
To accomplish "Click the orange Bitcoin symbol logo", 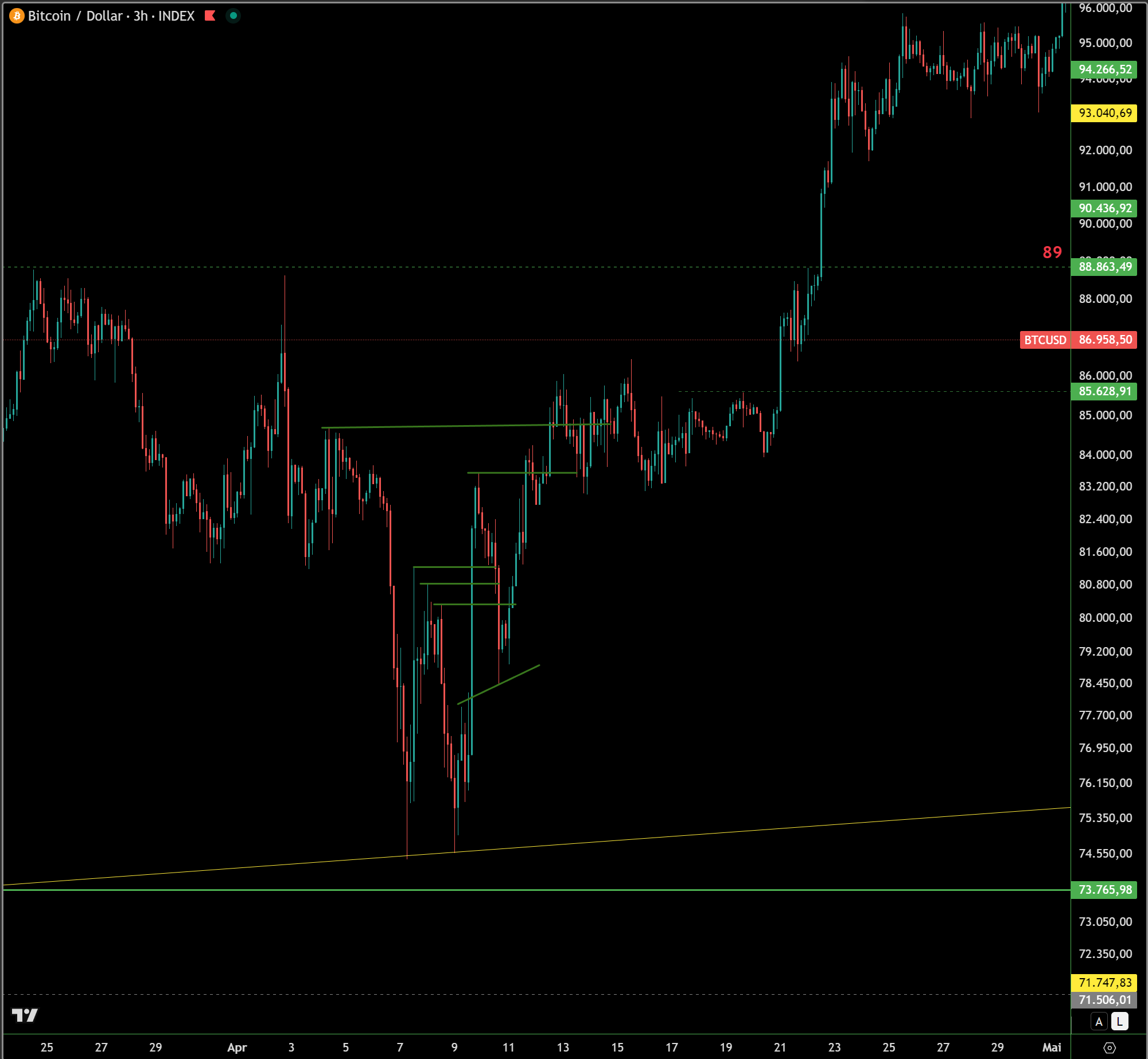I will (x=17, y=16).
